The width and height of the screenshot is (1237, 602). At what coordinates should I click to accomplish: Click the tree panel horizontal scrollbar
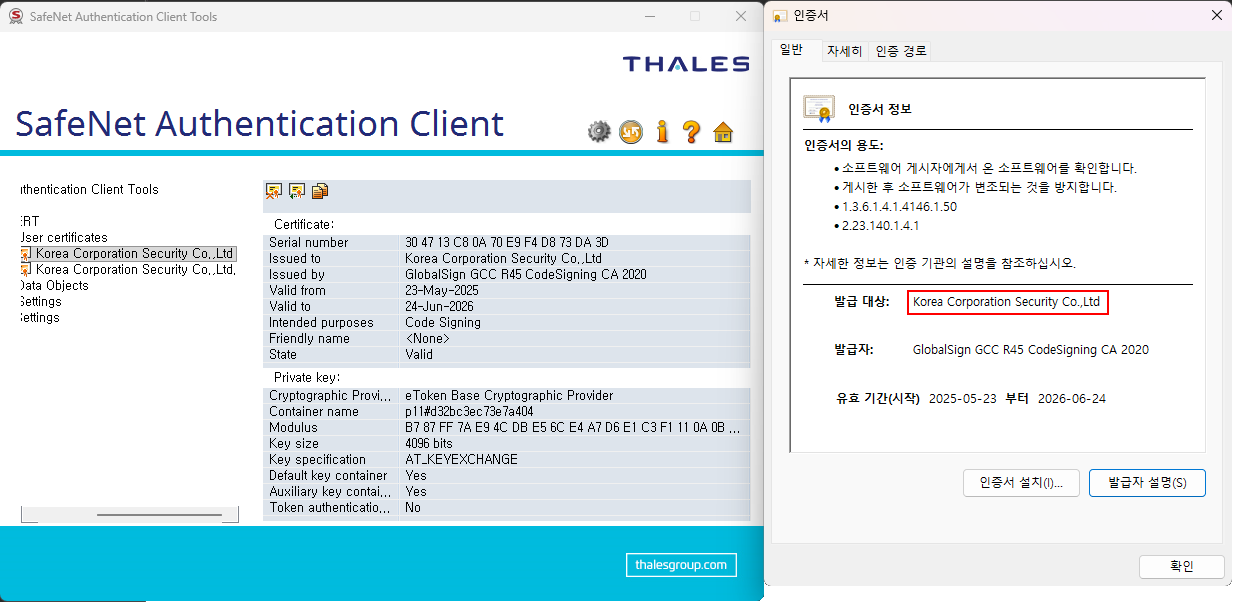click(x=159, y=515)
